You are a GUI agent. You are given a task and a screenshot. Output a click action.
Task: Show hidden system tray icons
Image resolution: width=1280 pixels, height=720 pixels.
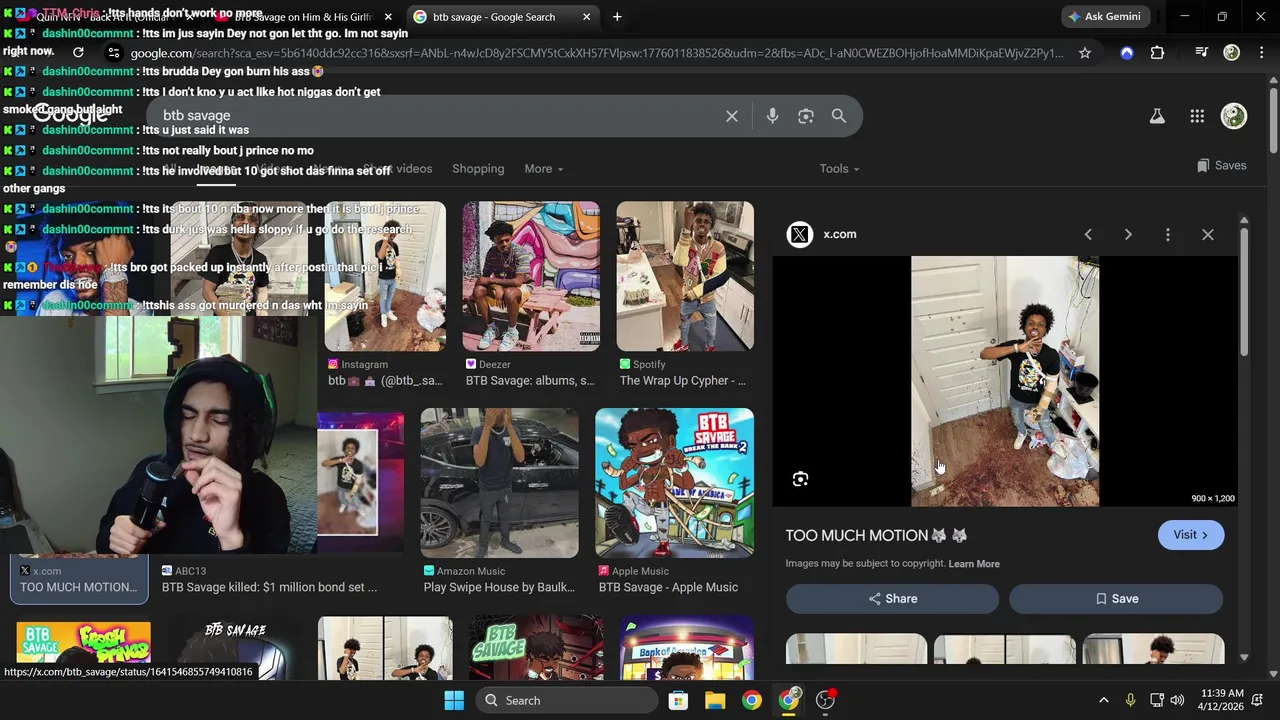tap(1103, 700)
